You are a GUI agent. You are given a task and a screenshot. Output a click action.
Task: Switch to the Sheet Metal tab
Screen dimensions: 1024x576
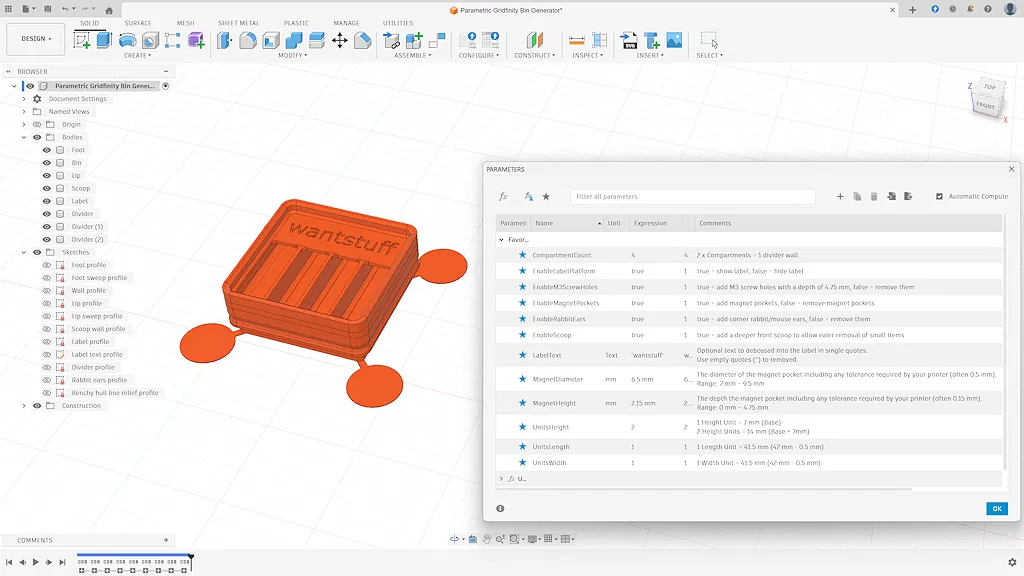click(238, 23)
